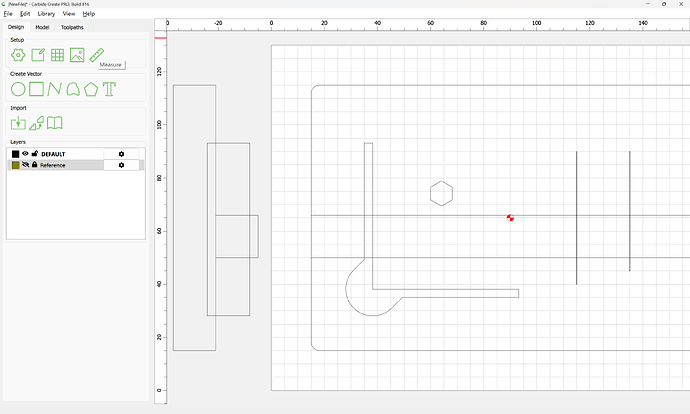Open DEFAULT layer settings gear
This screenshot has height=414, width=690.
pyautogui.click(x=121, y=154)
